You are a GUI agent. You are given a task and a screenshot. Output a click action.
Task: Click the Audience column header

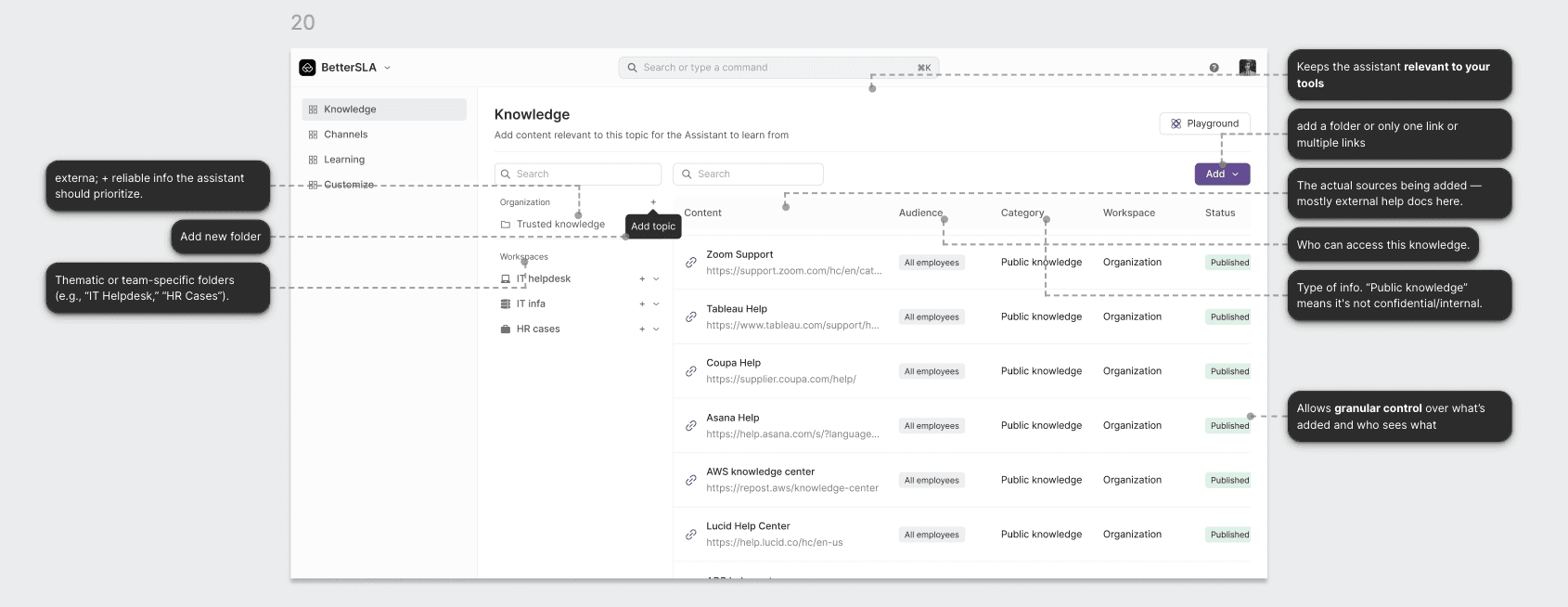(x=920, y=213)
